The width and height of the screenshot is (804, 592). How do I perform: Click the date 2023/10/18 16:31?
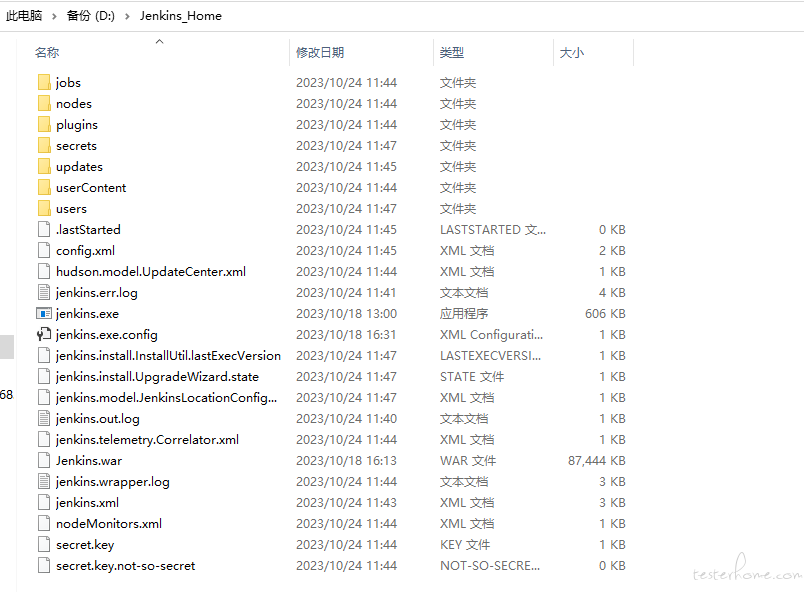[x=346, y=335]
